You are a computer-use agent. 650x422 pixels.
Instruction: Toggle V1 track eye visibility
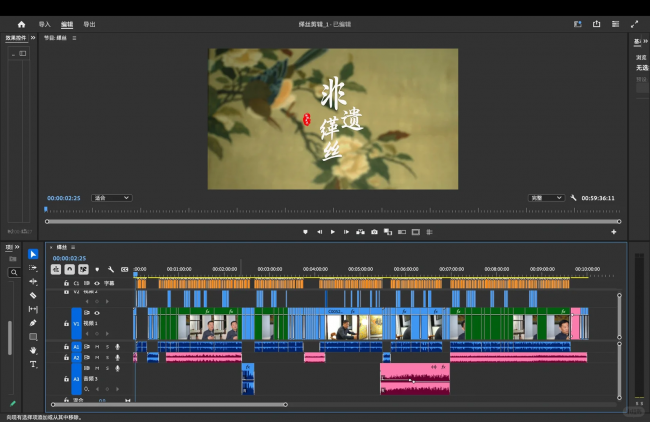(x=97, y=313)
